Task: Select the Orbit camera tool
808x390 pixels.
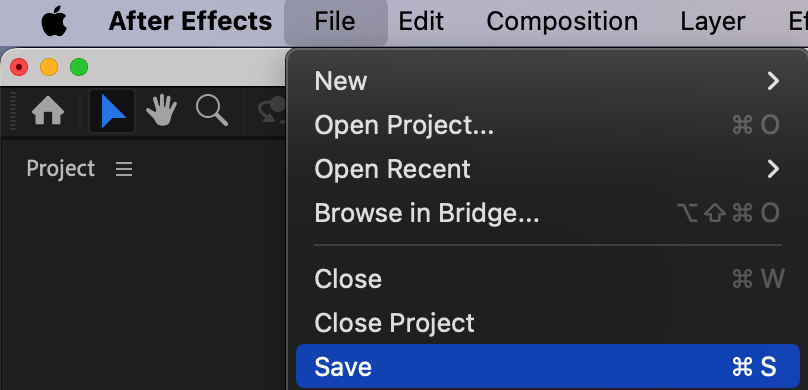Action: 272,111
